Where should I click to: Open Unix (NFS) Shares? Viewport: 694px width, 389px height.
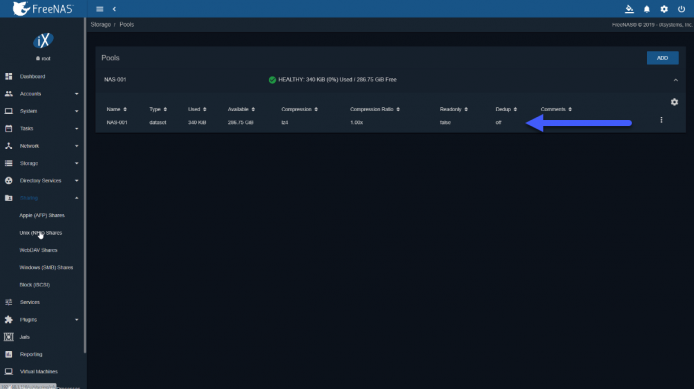click(41, 233)
